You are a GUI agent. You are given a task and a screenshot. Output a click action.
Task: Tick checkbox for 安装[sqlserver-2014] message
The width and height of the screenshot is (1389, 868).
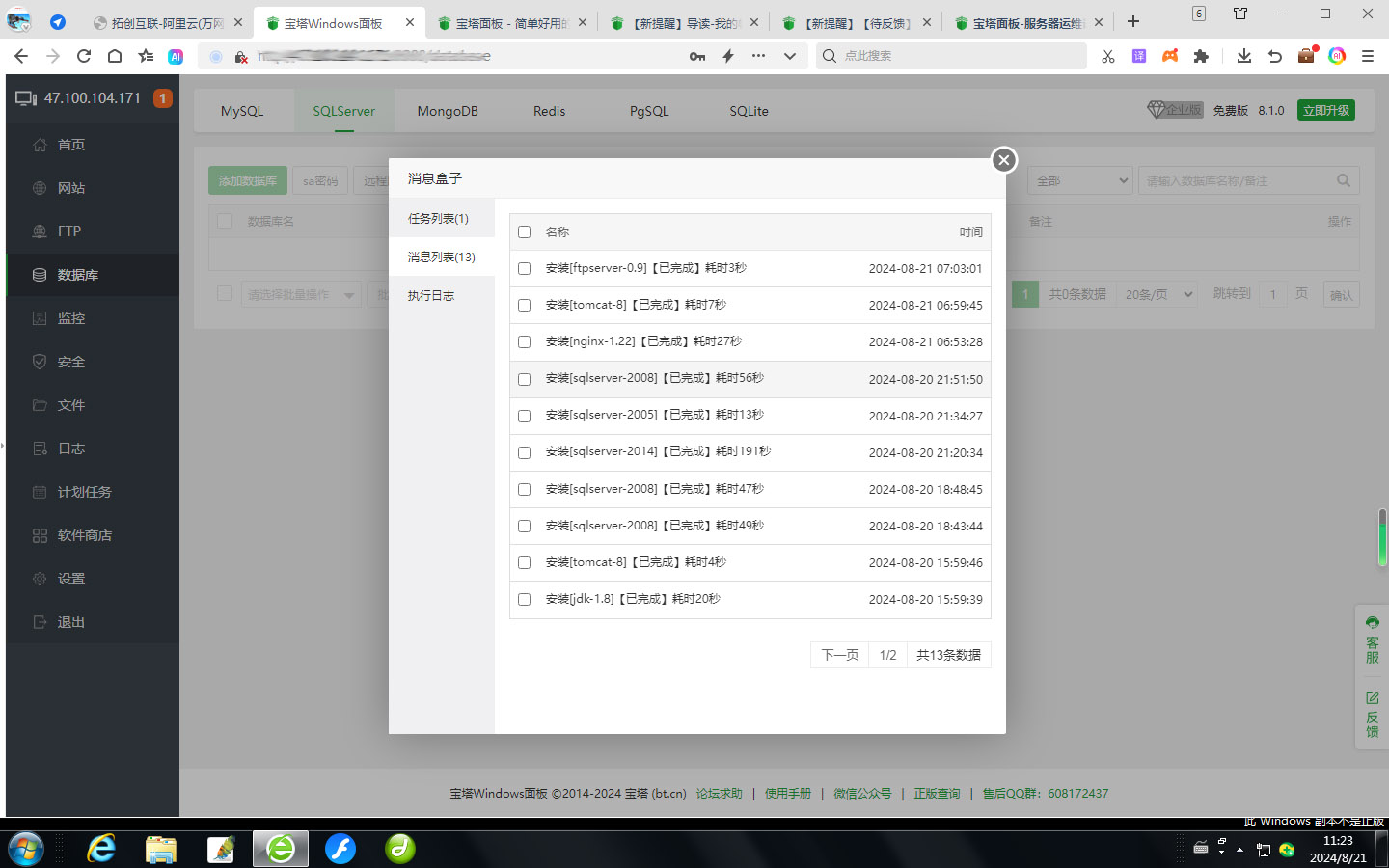tap(525, 452)
